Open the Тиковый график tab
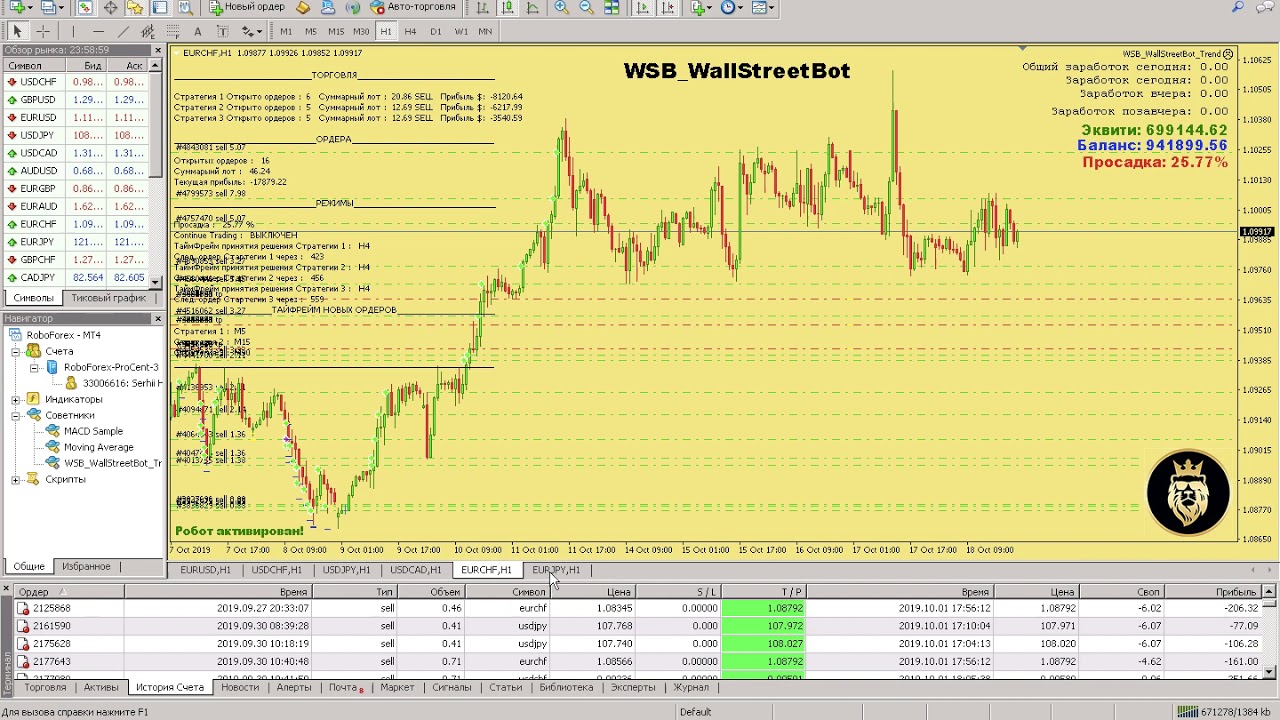The image size is (1280, 720). [x=108, y=298]
